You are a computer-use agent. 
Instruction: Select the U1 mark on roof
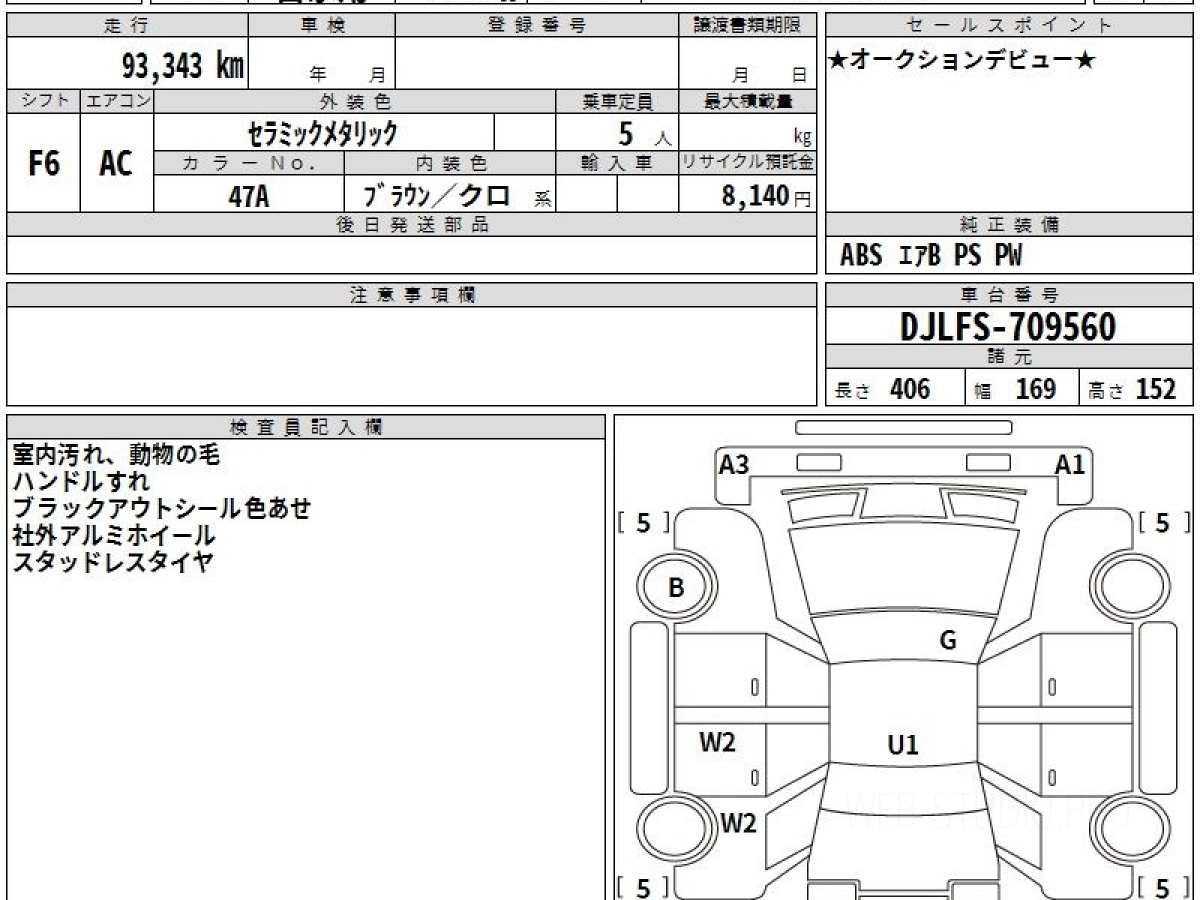point(903,744)
